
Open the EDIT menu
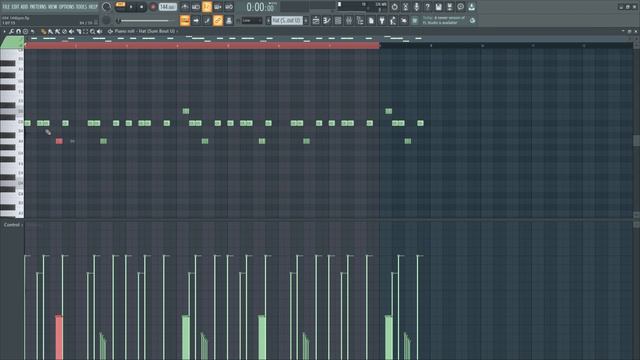click(16, 7)
